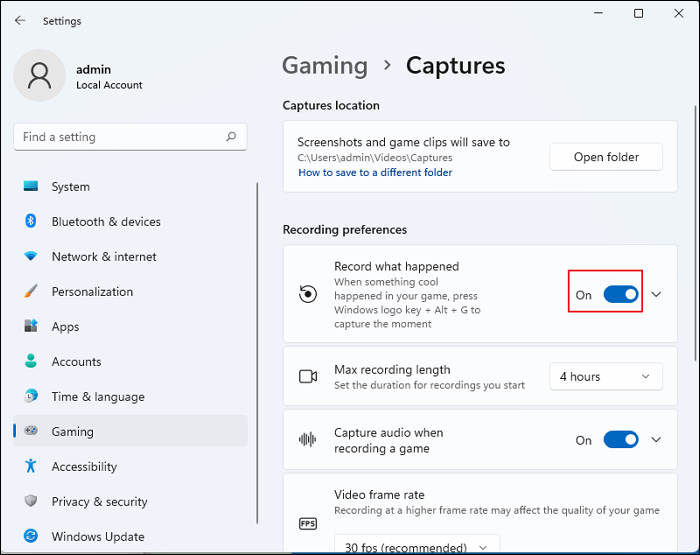
Task: Click the Personalization paintbrush icon
Action: tap(31, 292)
